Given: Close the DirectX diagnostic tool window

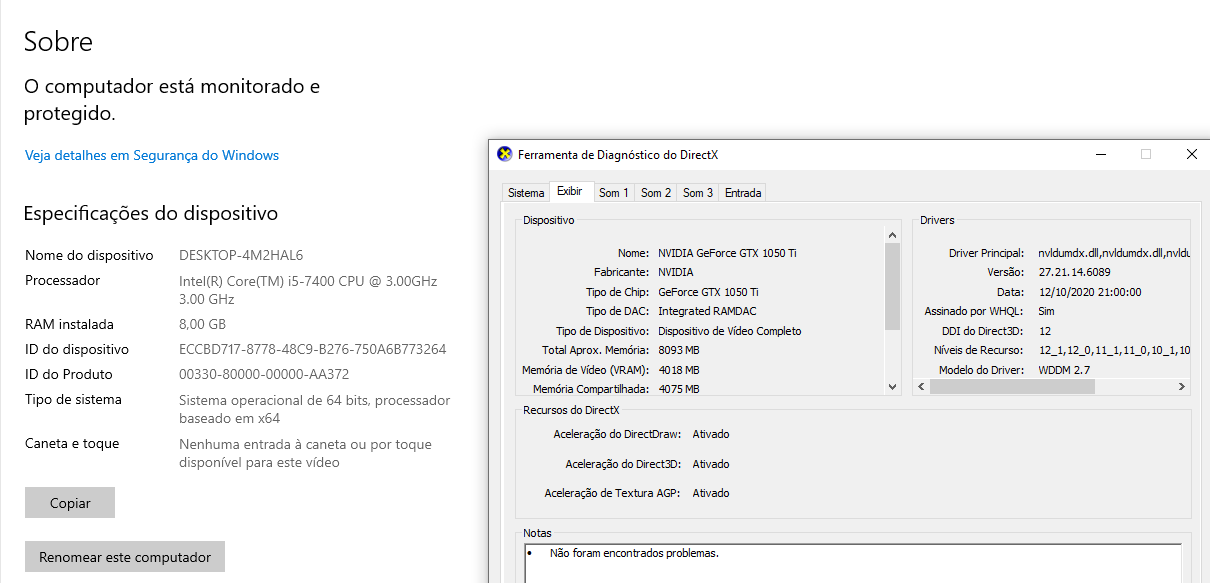Looking at the screenshot, I should (1191, 154).
